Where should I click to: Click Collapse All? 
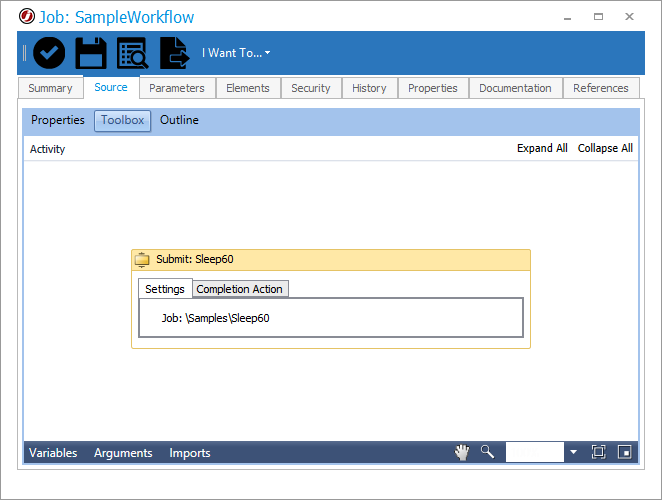click(605, 148)
